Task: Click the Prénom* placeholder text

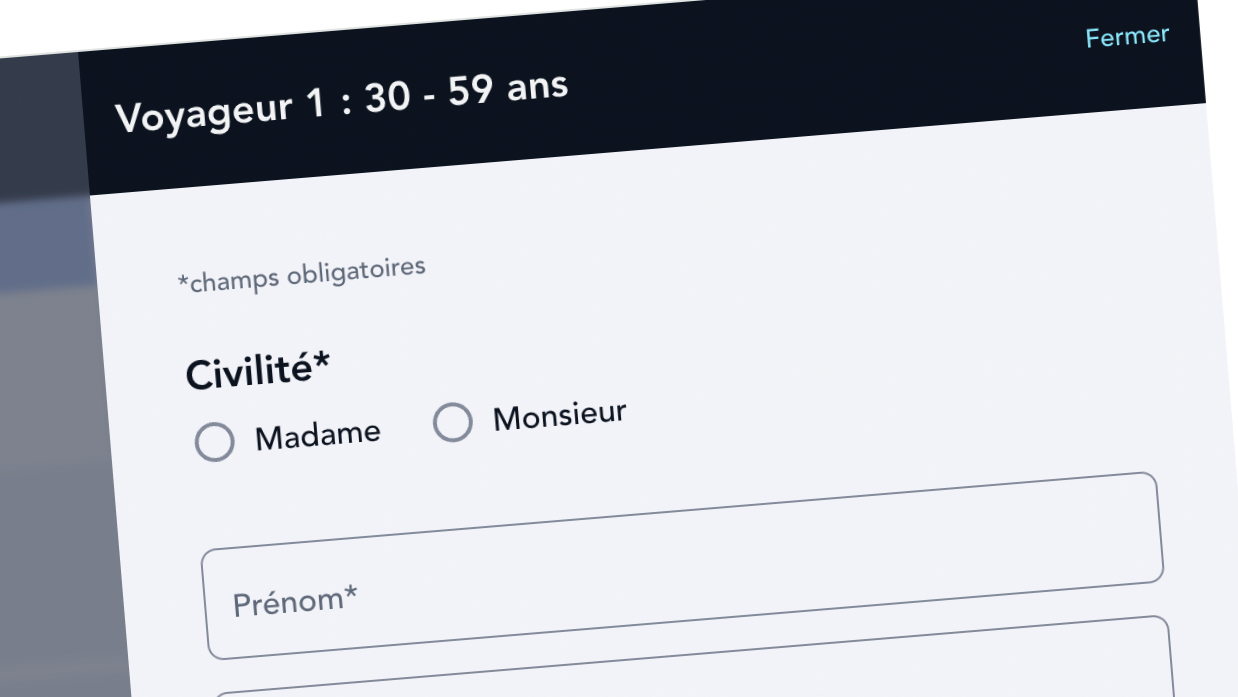Action: [x=295, y=601]
